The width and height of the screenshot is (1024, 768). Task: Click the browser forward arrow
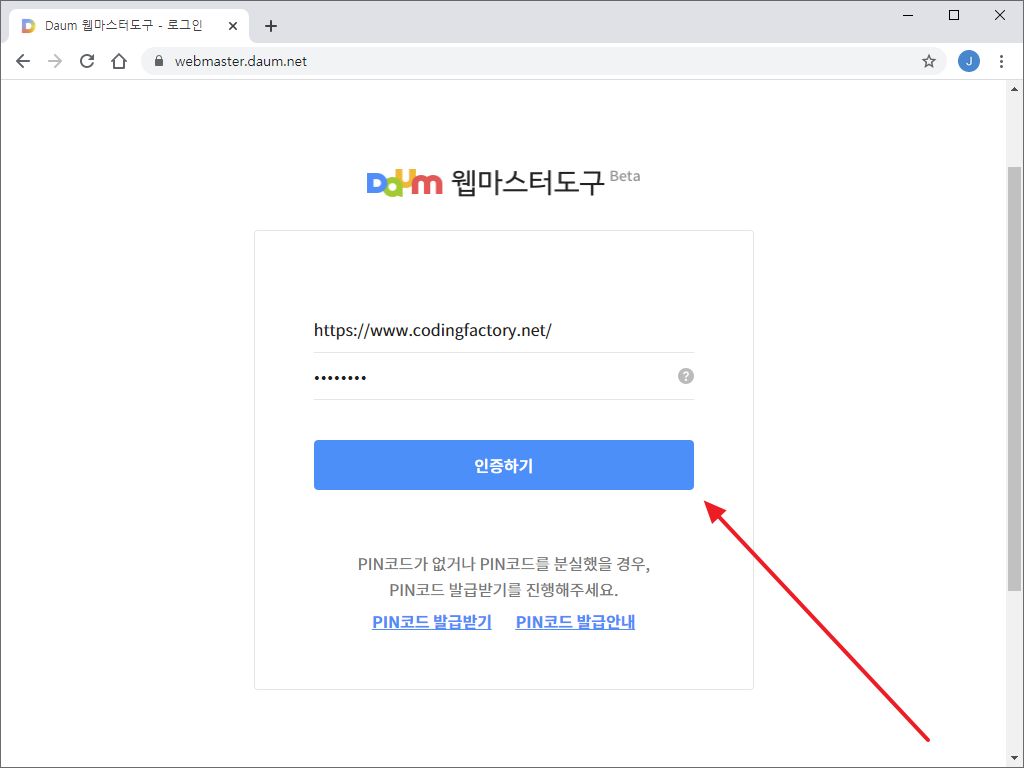click(x=55, y=61)
